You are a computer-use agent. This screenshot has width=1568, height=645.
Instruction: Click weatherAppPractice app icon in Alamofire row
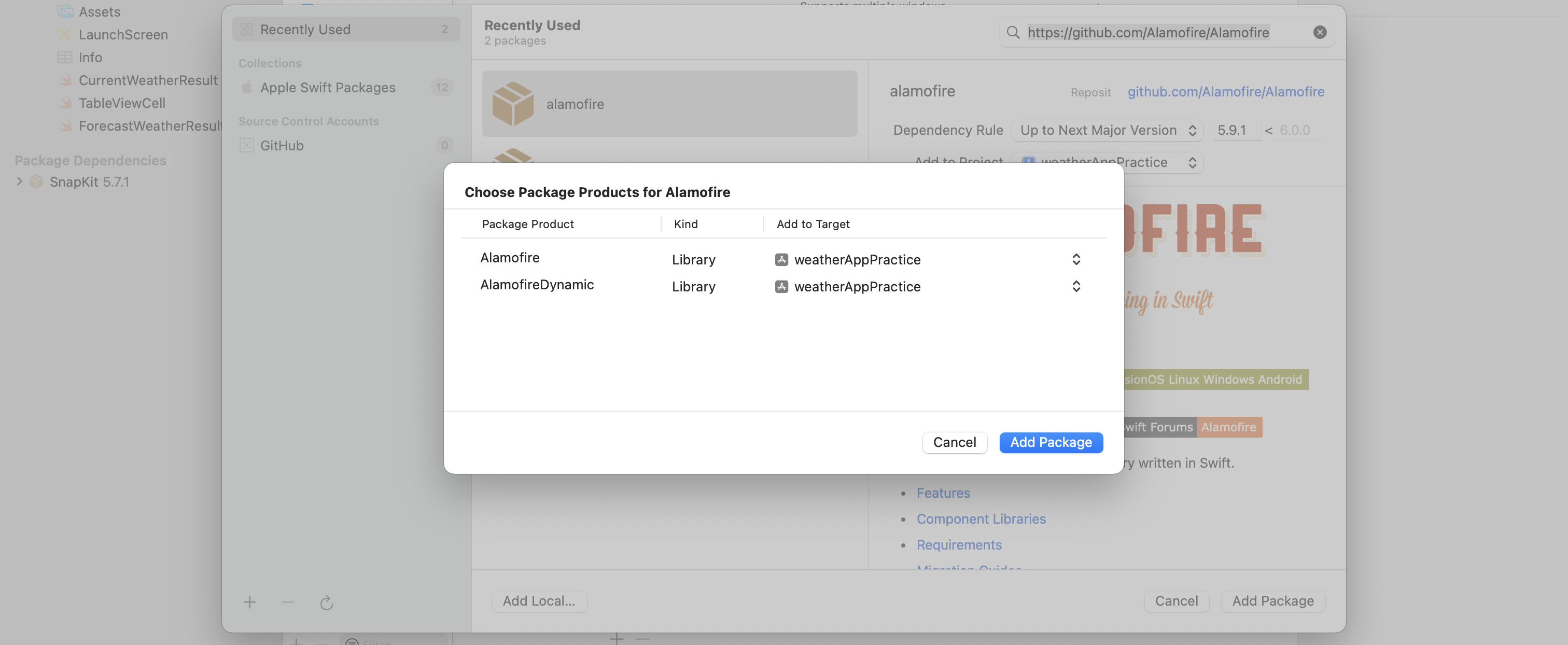coord(781,260)
